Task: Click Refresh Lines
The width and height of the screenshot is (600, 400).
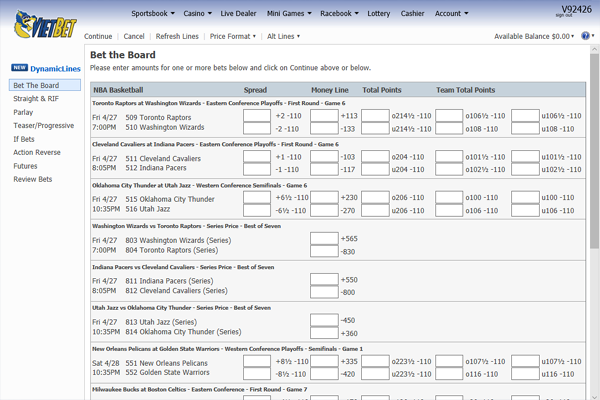Action: [177, 36]
